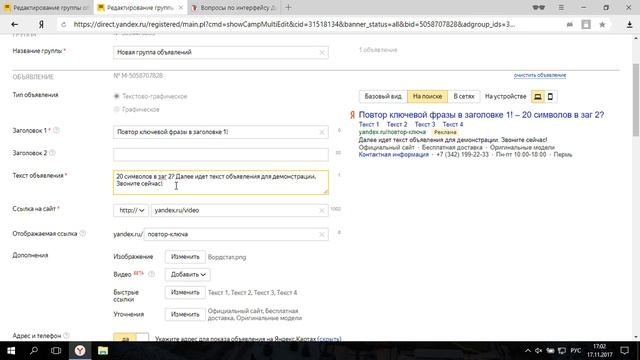
Task: Select Графическое ad type
Action: click(116, 109)
